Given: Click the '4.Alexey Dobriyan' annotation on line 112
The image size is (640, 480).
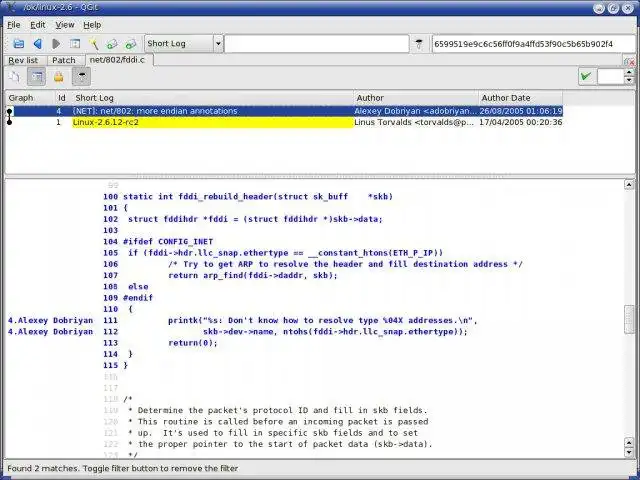Looking at the screenshot, I should pos(51,332).
